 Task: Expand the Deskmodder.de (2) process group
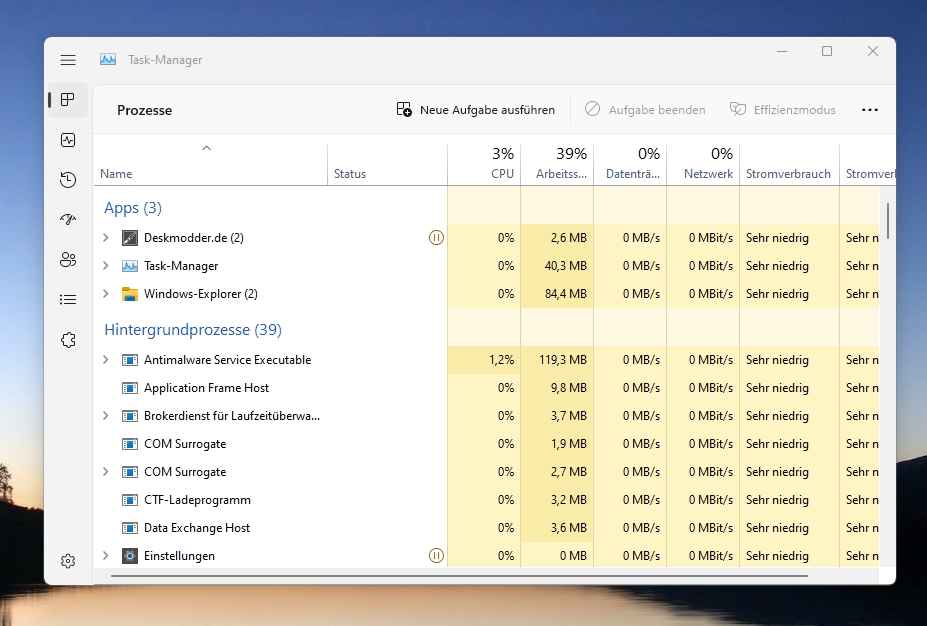click(x=106, y=238)
